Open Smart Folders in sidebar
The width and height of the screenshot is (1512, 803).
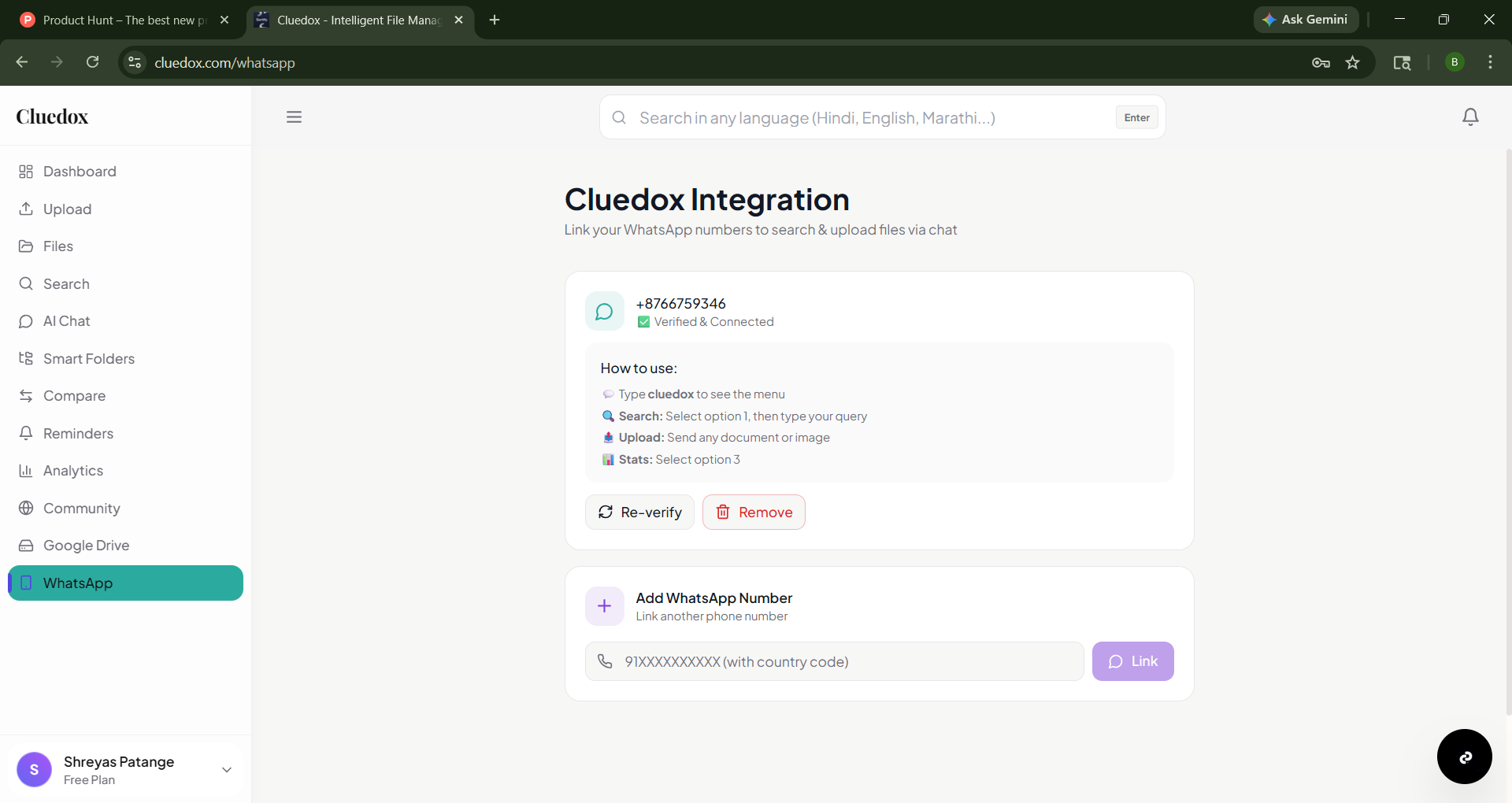pos(125,358)
